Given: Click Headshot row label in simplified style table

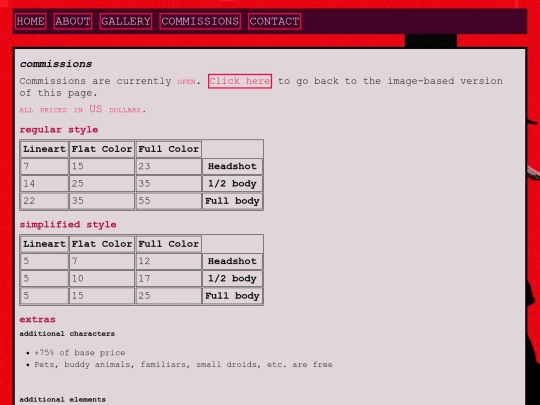Looking at the screenshot, I should point(232,261).
